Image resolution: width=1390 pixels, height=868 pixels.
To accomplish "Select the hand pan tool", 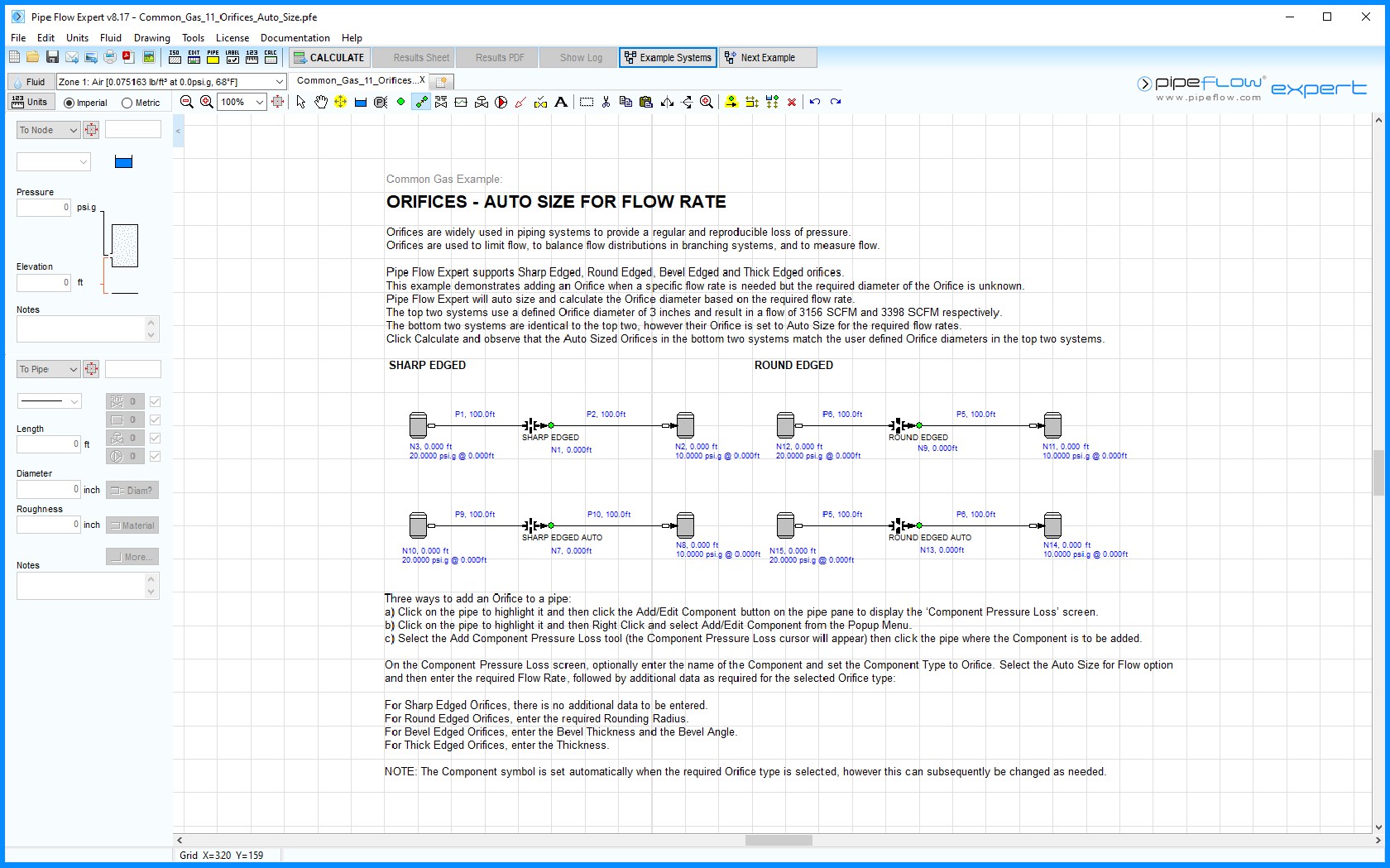I will tap(321, 102).
